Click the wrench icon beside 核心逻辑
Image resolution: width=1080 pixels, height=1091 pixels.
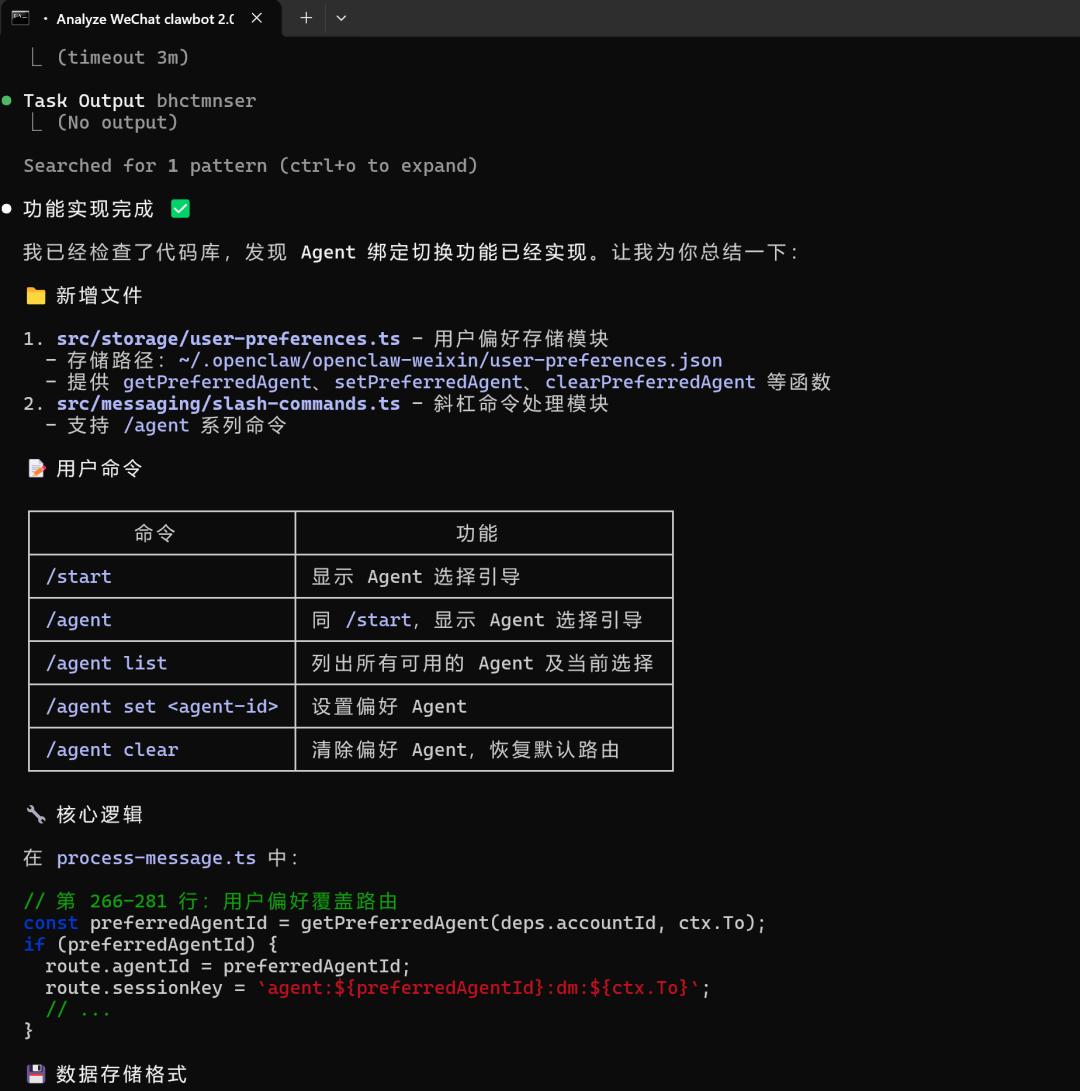coord(36,814)
